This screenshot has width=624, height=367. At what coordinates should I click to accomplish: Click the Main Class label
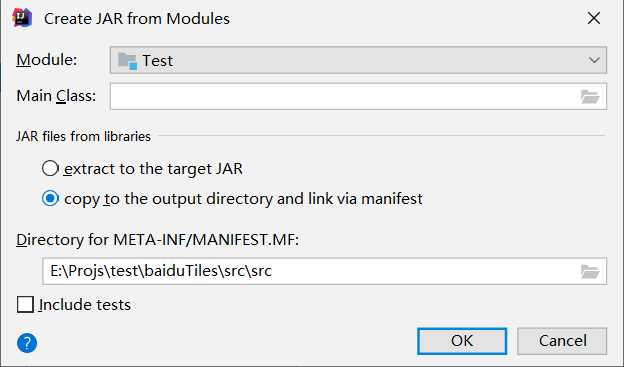coord(56,96)
